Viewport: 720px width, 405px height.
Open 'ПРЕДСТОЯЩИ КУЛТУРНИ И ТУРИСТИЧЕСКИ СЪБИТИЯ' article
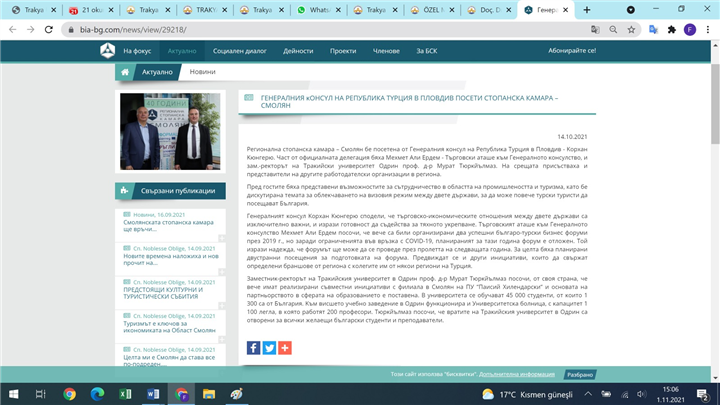(163, 293)
